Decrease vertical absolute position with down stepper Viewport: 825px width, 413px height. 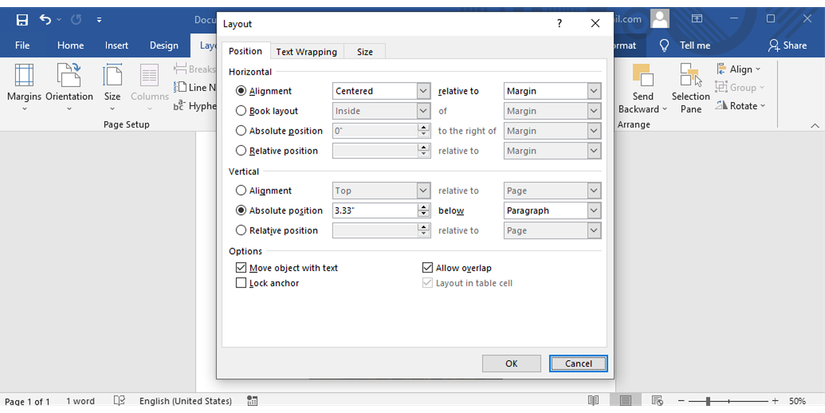(424, 215)
